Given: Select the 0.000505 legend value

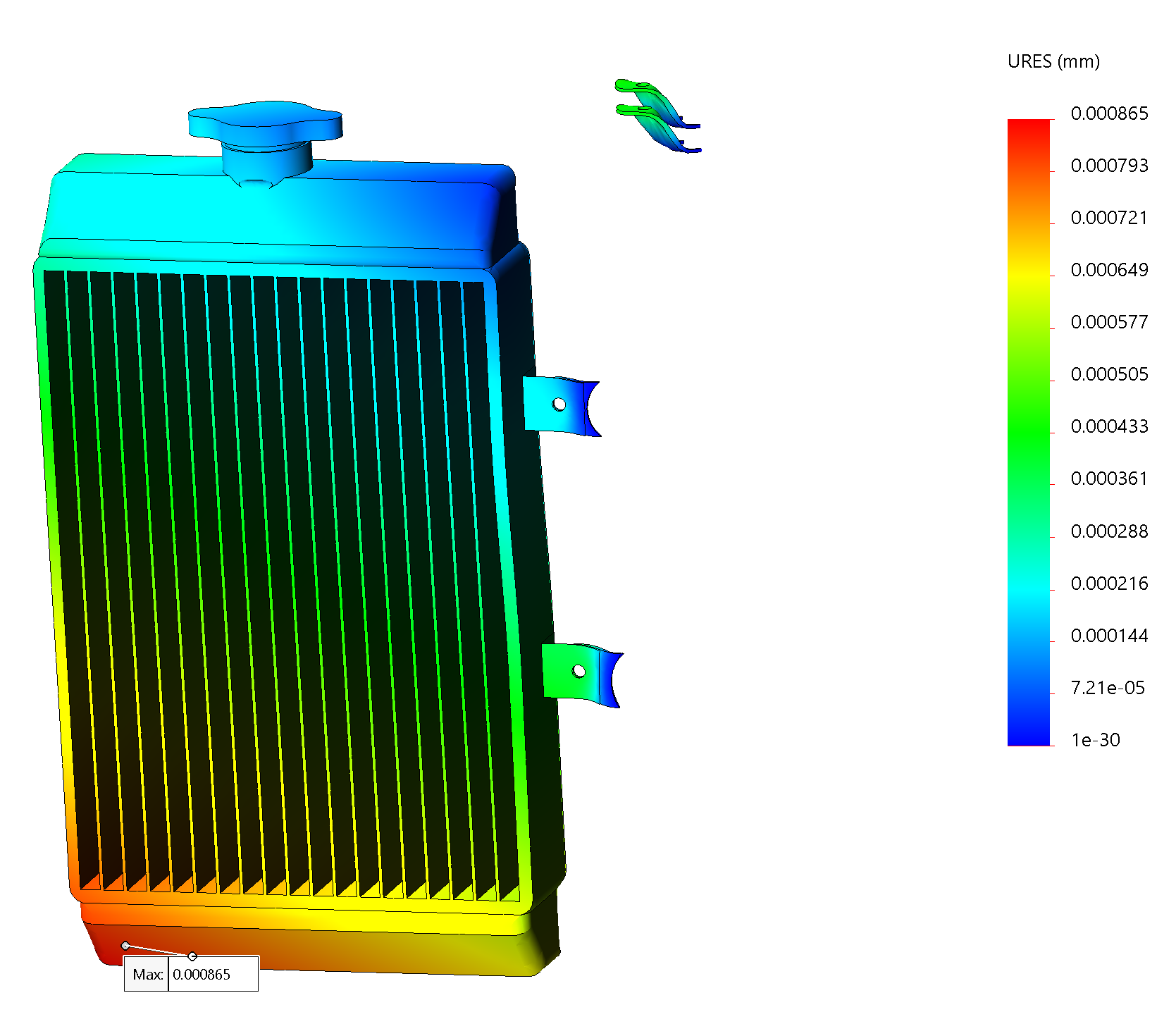Looking at the screenshot, I should click(1109, 374).
